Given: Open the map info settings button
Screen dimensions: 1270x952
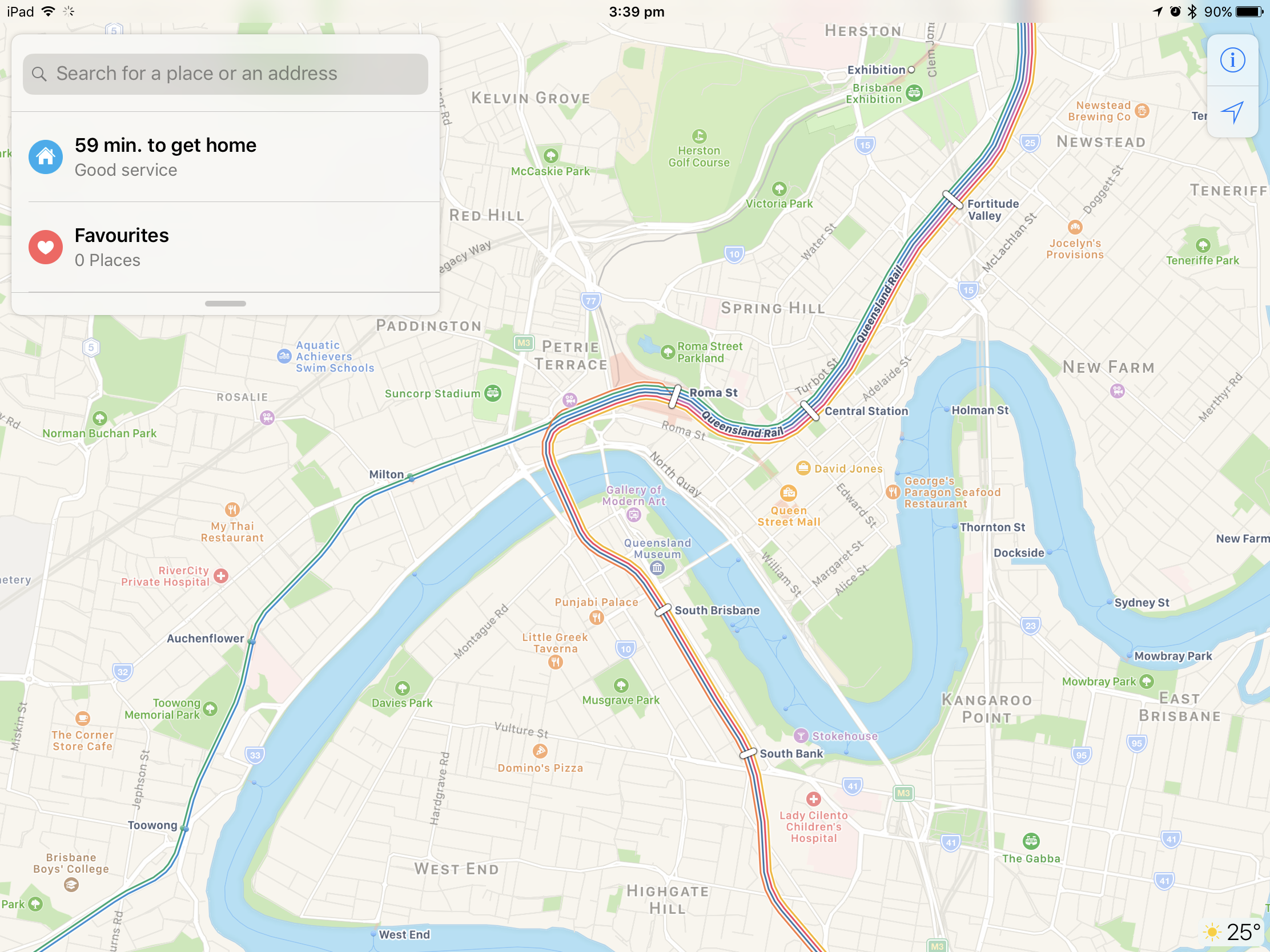Looking at the screenshot, I should point(1233,60).
